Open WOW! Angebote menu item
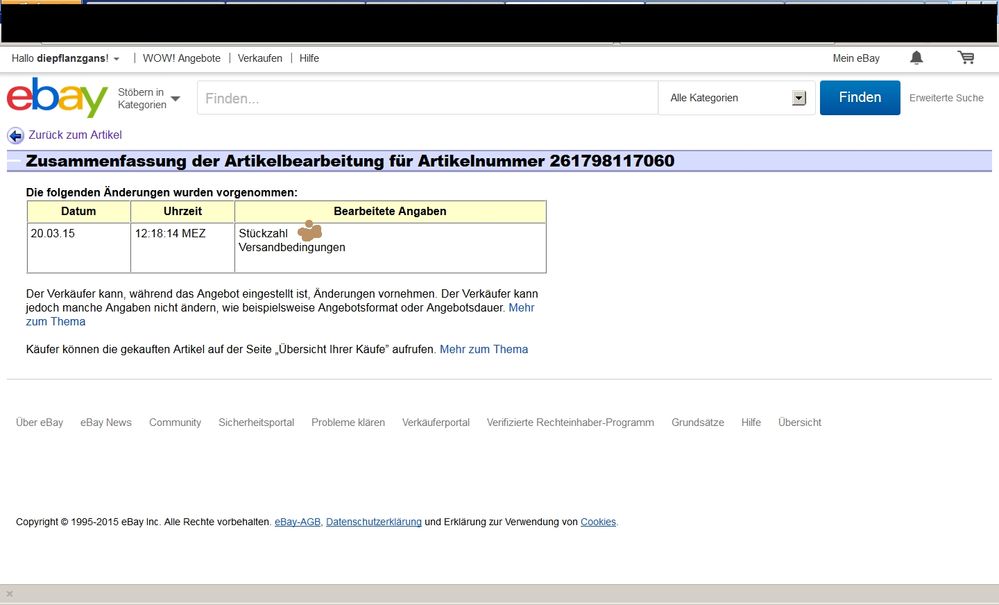Image resolution: width=999 pixels, height=605 pixels. click(x=182, y=59)
